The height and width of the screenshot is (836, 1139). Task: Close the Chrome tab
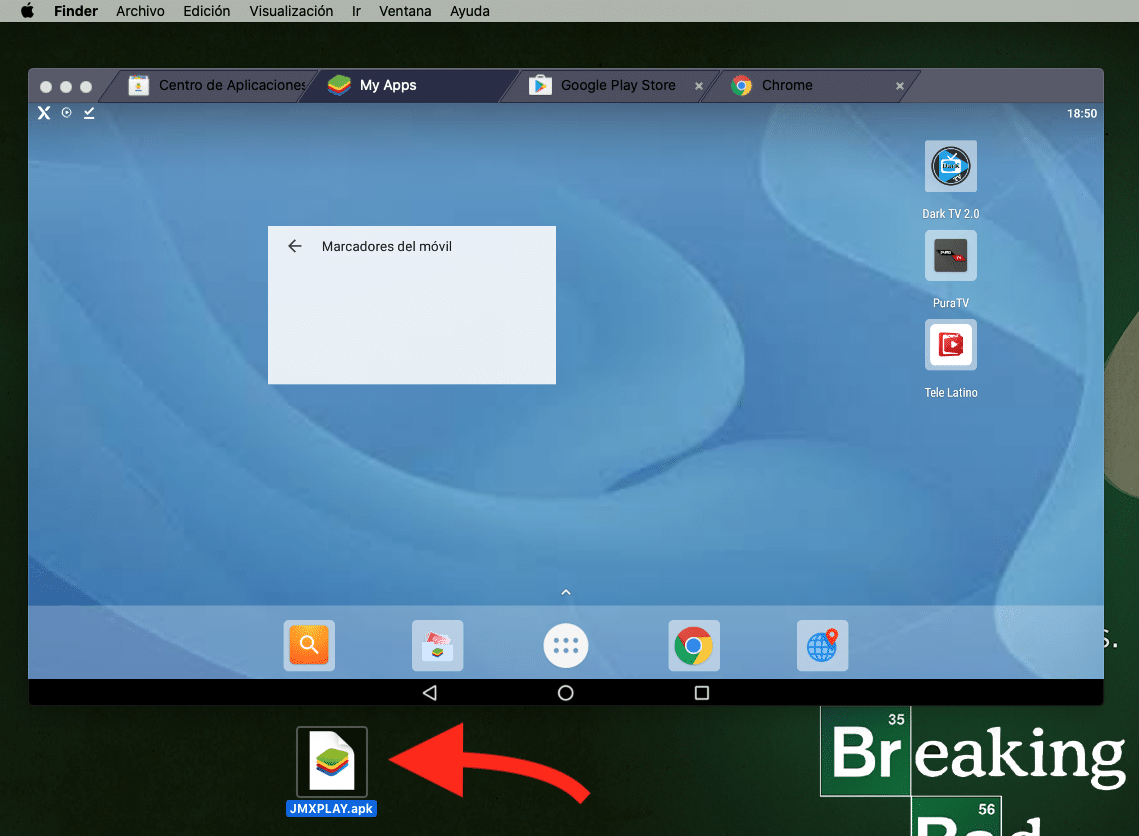900,86
